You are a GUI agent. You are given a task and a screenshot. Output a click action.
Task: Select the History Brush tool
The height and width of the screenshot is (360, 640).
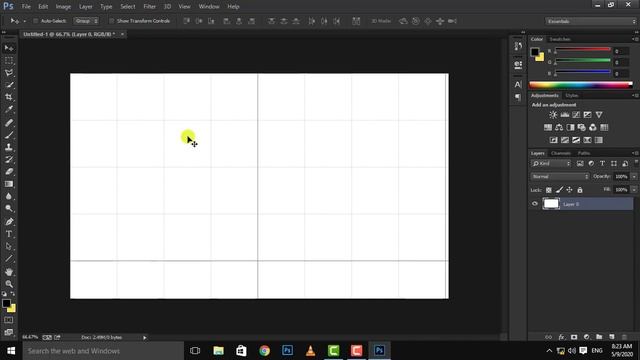(x=9, y=159)
